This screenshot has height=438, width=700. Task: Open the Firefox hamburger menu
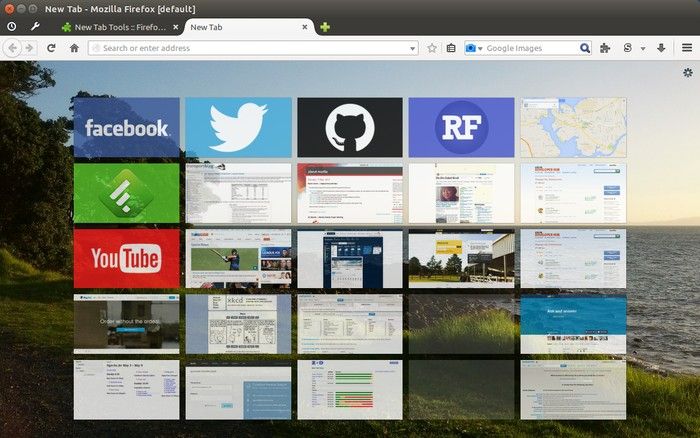[687, 48]
